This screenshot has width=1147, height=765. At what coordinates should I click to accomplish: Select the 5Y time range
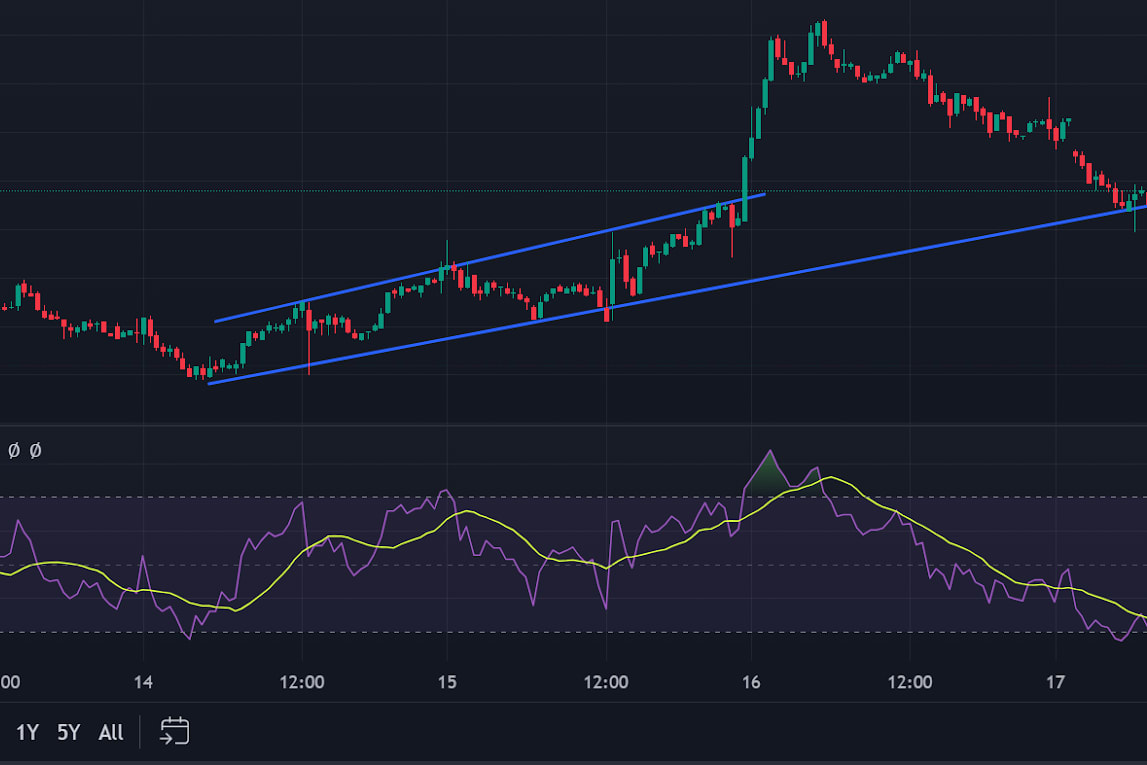[x=68, y=732]
